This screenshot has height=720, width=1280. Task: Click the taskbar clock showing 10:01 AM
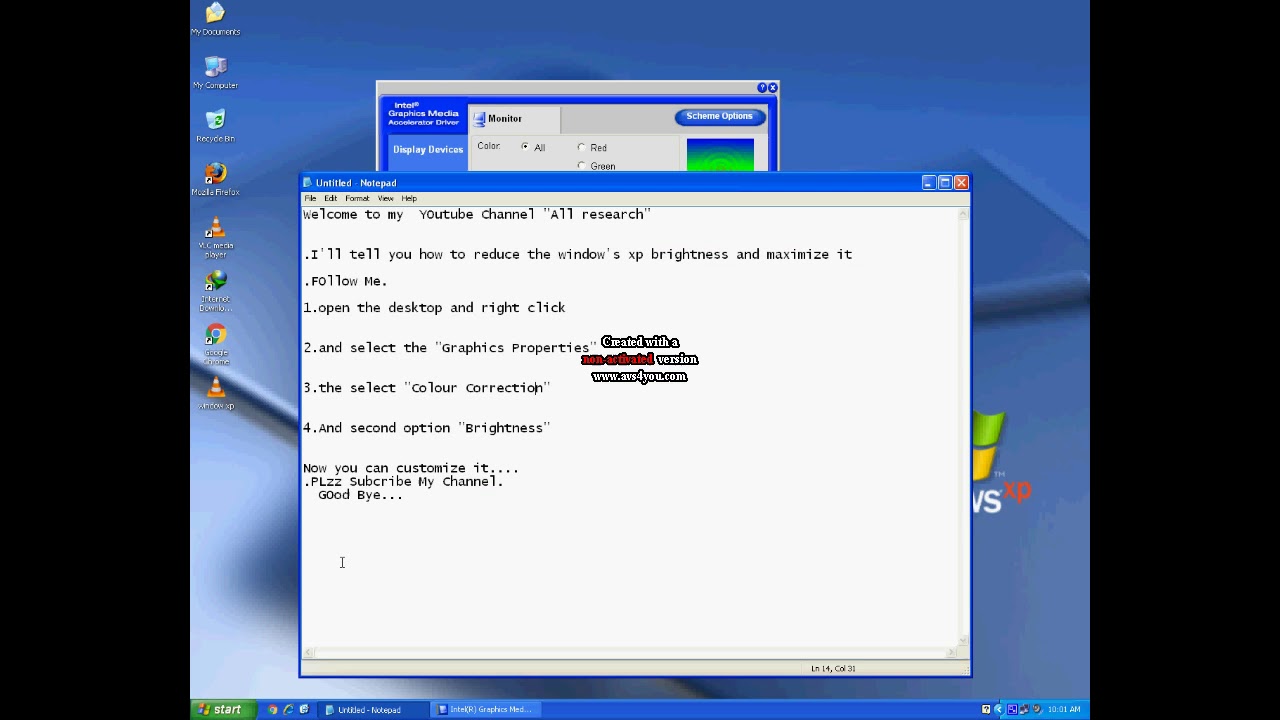(x=1063, y=710)
